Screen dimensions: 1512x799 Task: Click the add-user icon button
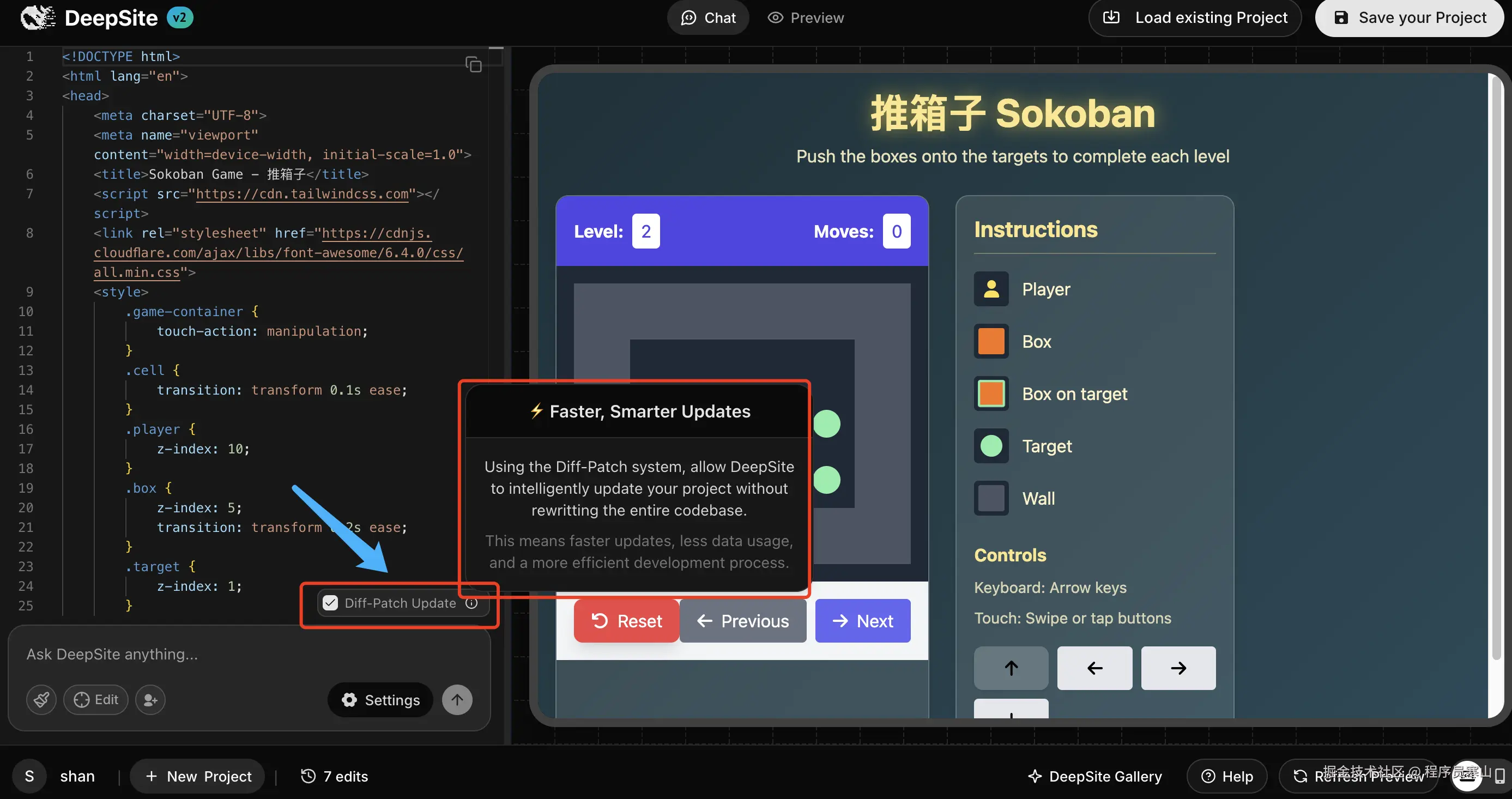150,699
